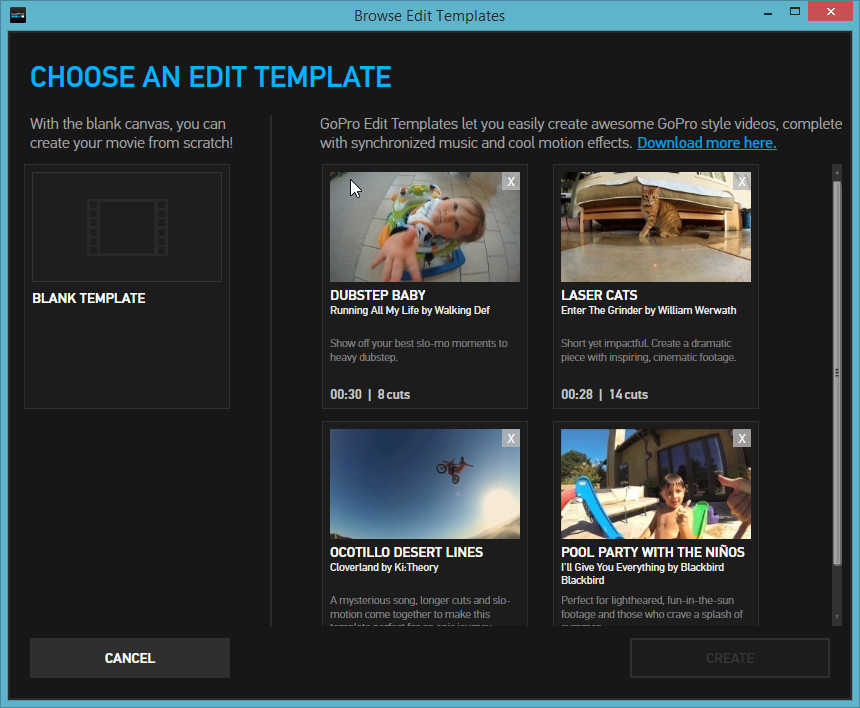
Task: Click the CHOOSE AN EDIT TEMPLATE heading
Action: [x=211, y=77]
